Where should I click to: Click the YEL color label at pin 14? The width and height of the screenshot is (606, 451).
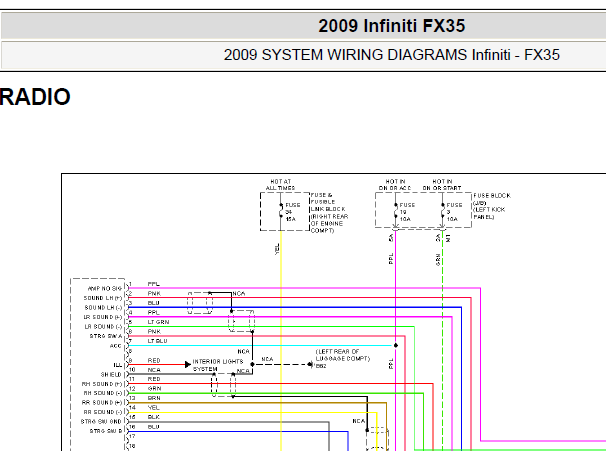[x=153, y=407]
